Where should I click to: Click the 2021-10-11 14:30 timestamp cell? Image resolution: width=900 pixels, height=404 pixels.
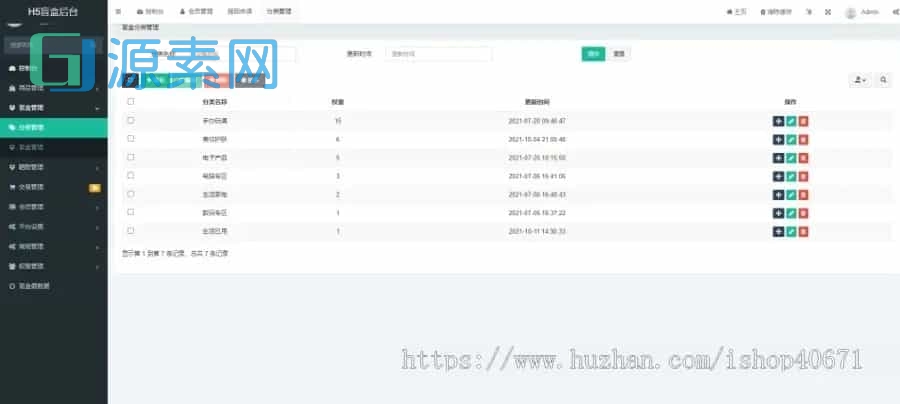pos(537,231)
